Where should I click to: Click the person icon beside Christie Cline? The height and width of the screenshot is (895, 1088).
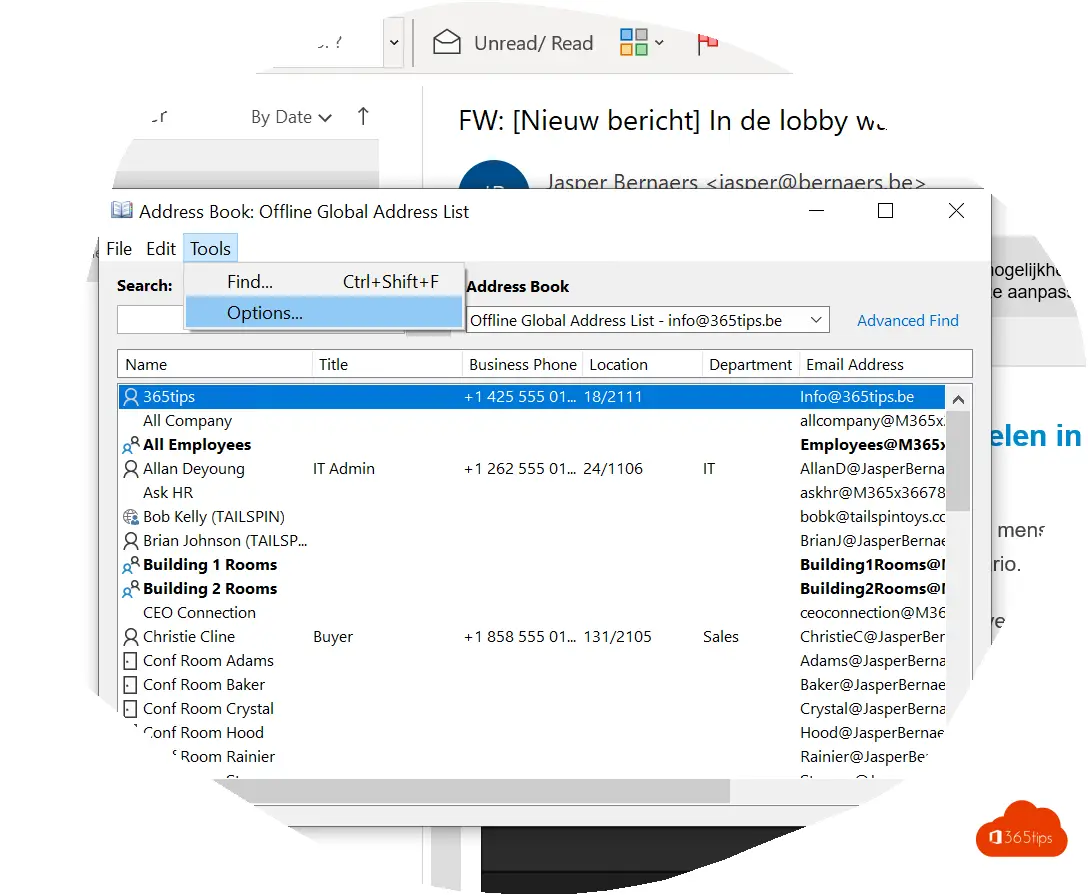[130, 637]
